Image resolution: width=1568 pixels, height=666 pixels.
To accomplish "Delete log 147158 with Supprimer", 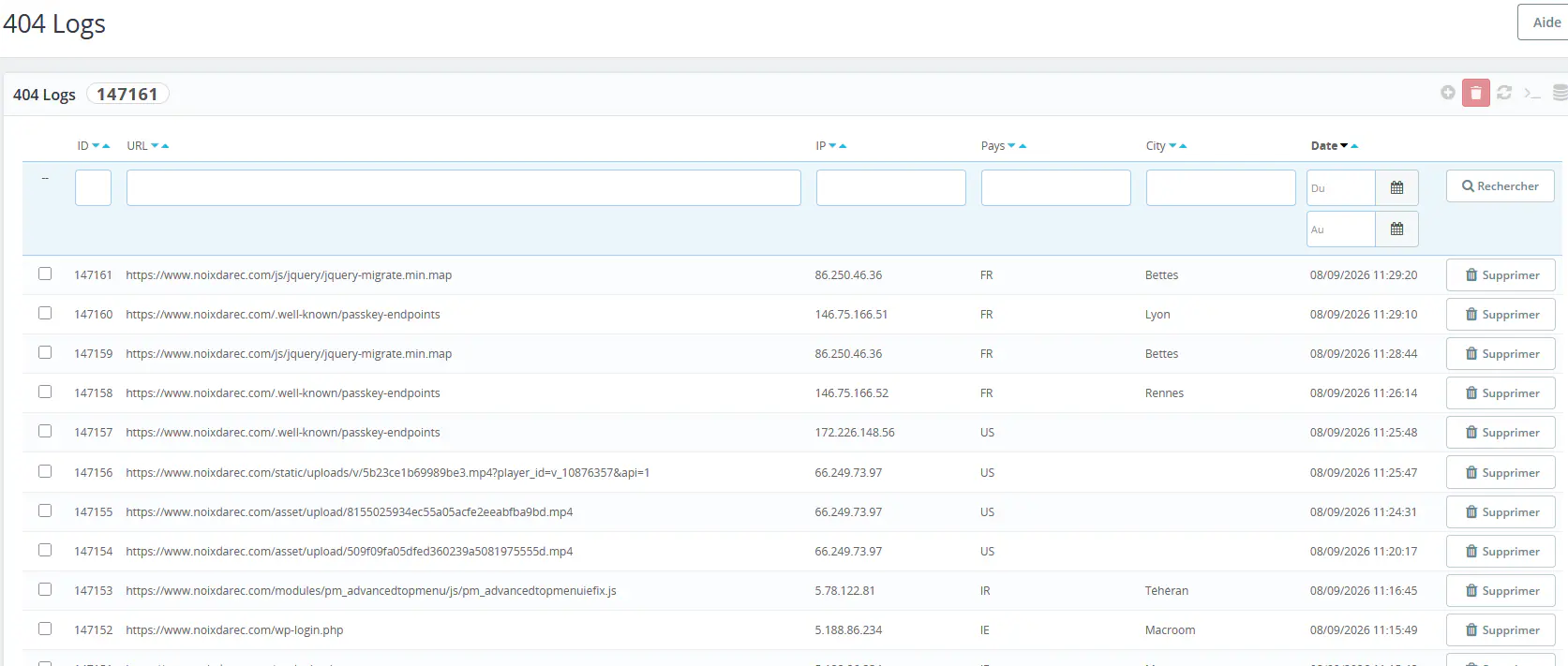I will 1501,393.
